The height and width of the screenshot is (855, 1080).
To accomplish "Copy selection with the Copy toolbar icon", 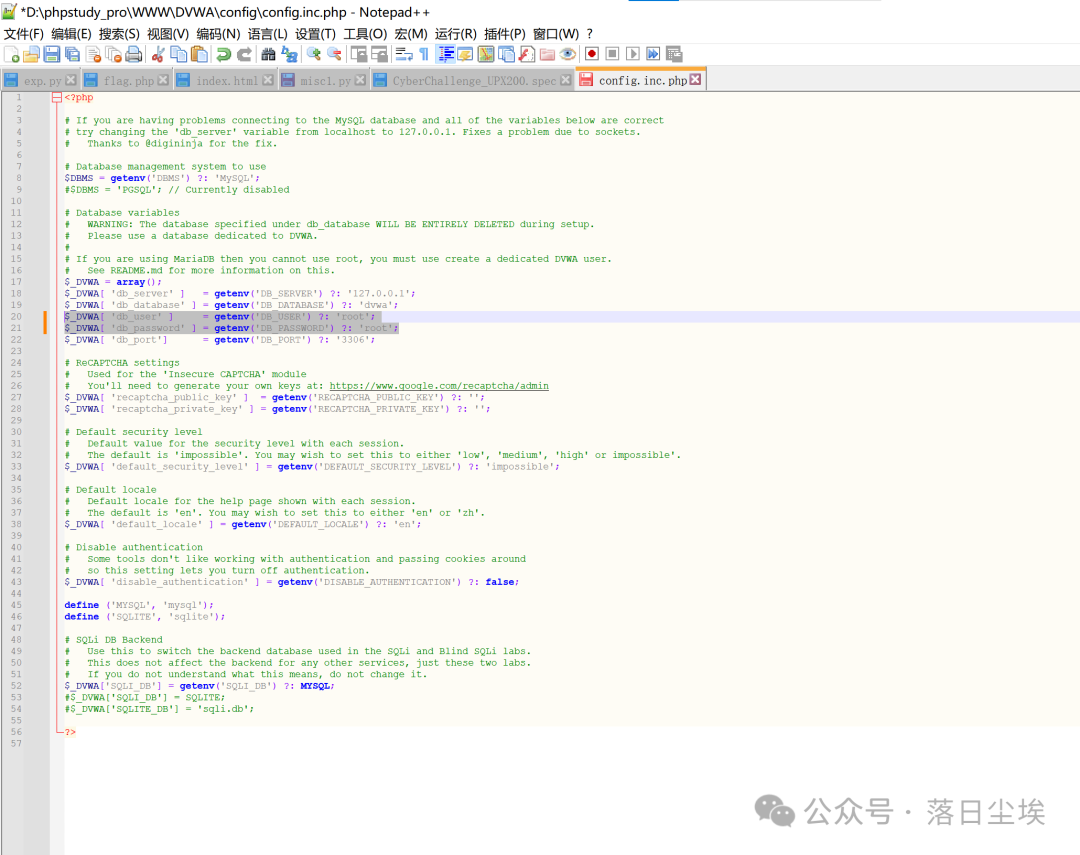I will [178, 54].
